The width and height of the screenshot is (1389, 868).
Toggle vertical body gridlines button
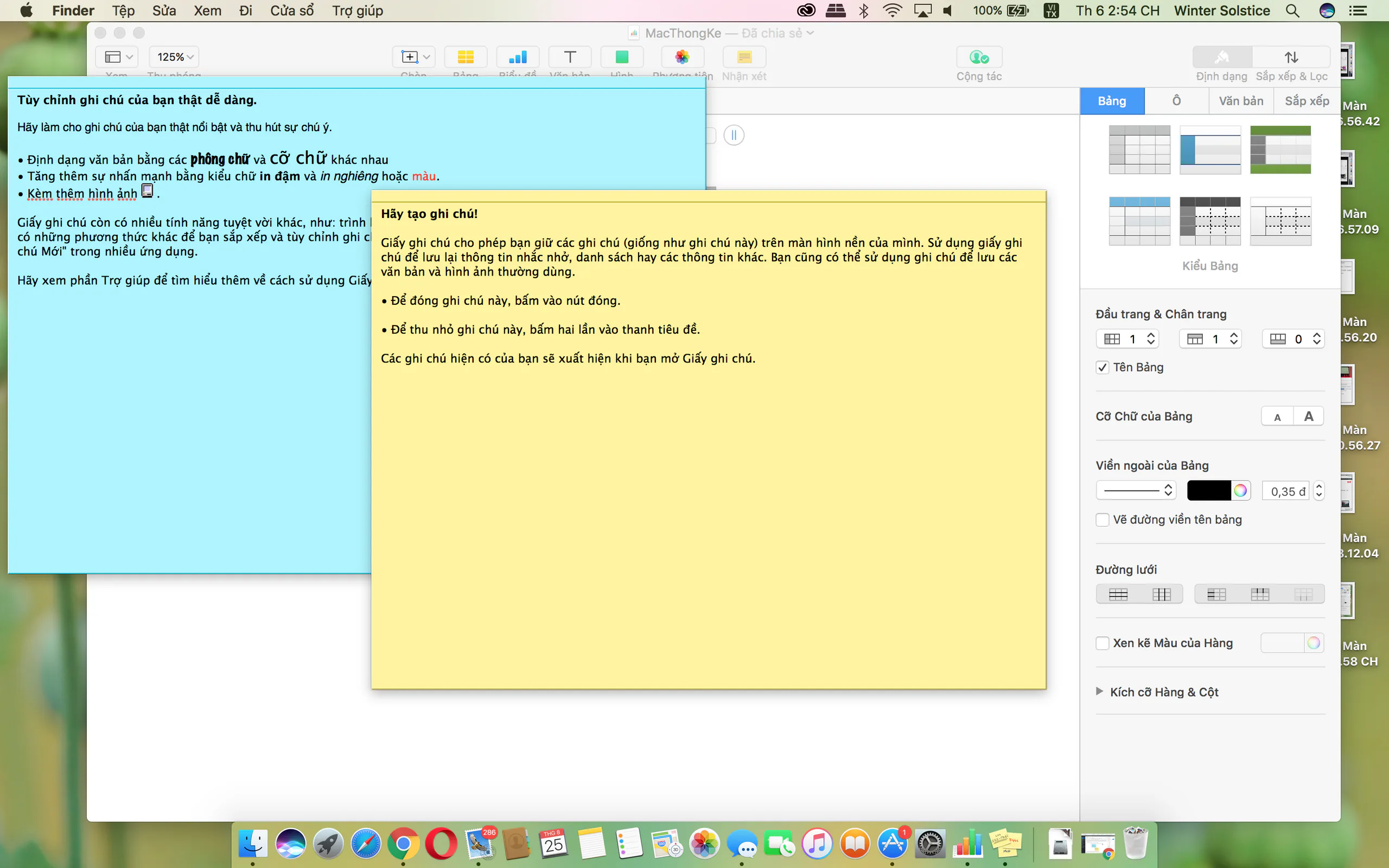click(x=1161, y=594)
